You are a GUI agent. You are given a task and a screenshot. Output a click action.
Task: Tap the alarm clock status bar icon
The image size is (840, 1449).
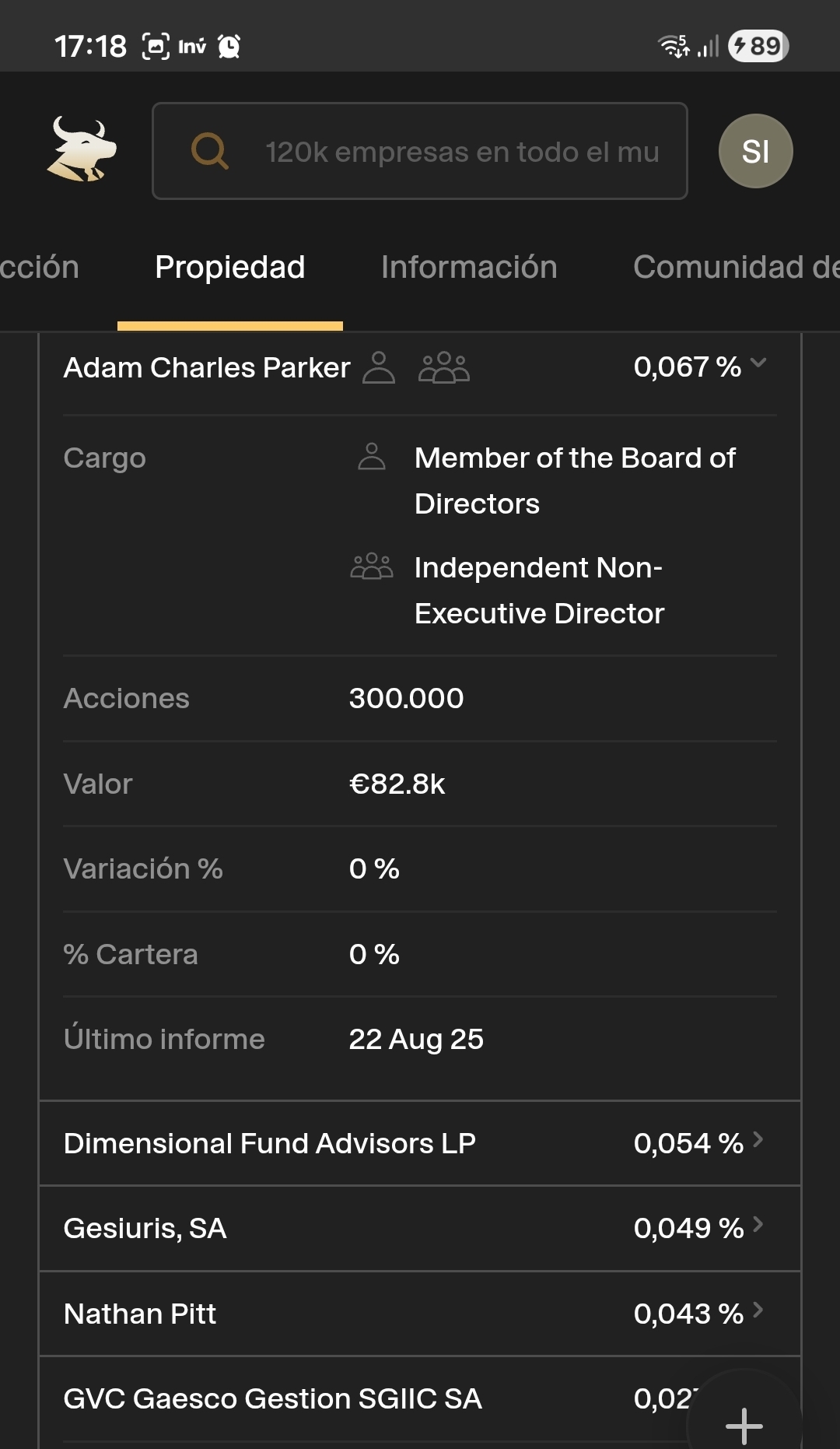point(229,47)
